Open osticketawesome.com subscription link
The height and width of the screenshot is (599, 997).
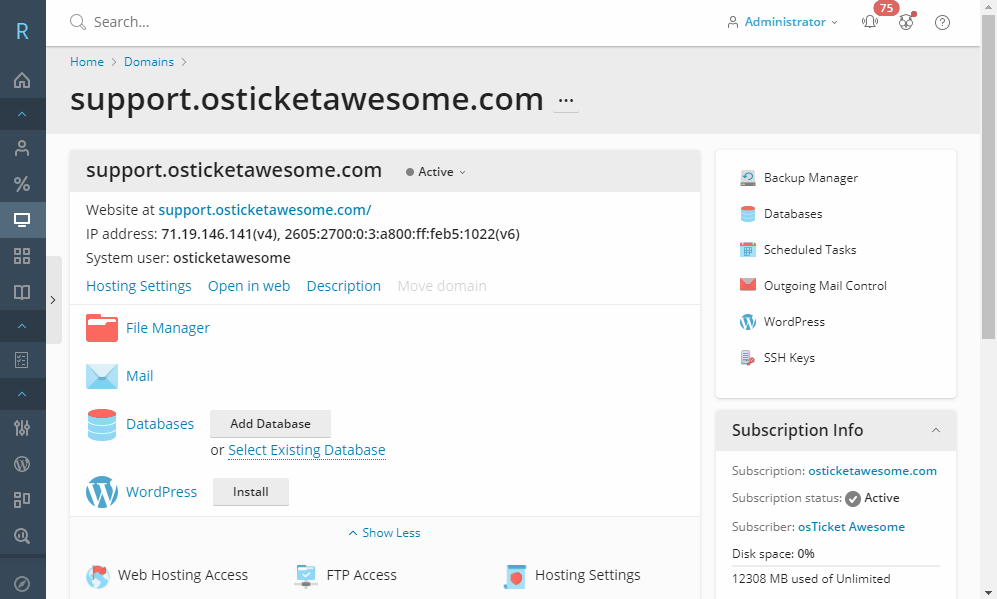point(872,471)
